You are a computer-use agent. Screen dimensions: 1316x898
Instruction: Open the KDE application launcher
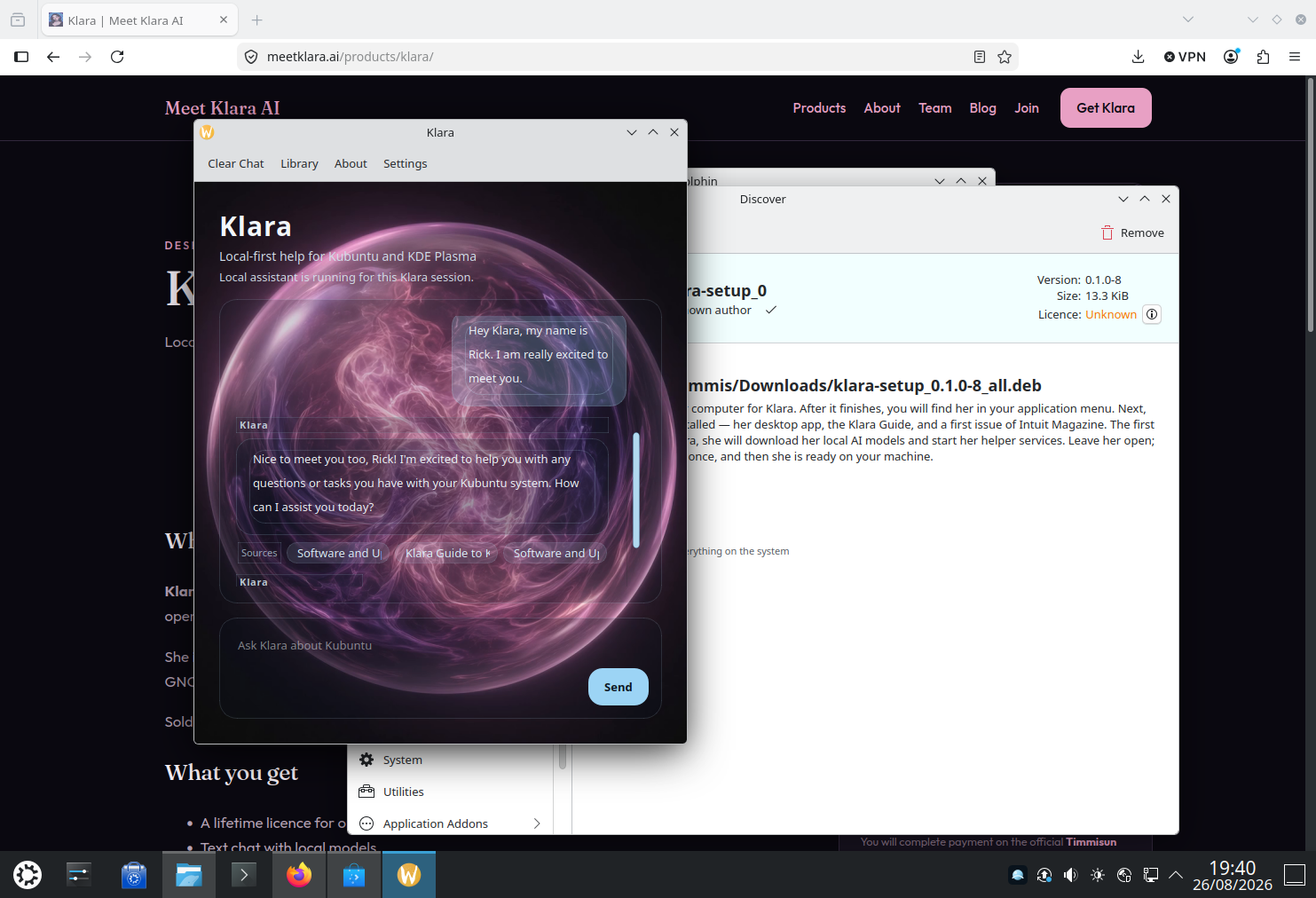coord(28,875)
